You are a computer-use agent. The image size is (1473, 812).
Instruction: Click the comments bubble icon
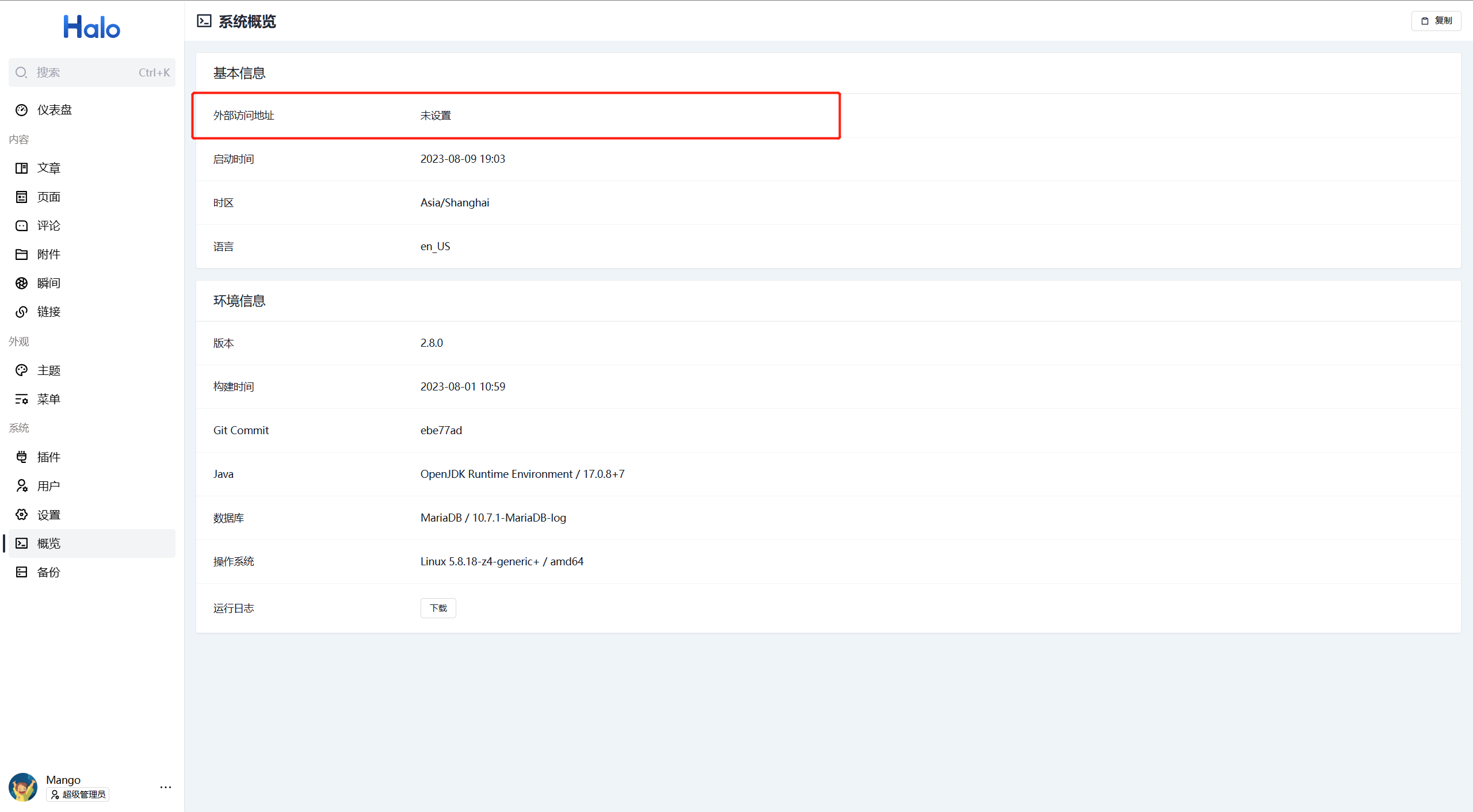tap(21, 225)
